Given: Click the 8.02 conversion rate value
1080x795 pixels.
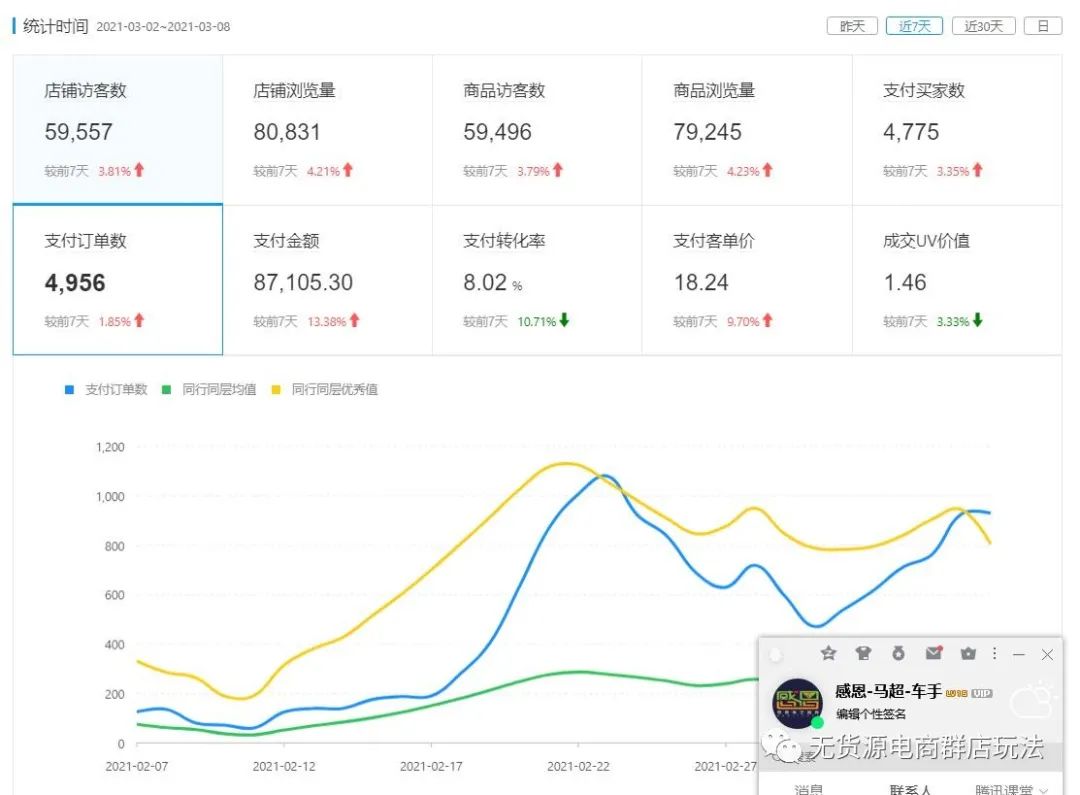Looking at the screenshot, I should pyautogui.click(x=485, y=282).
